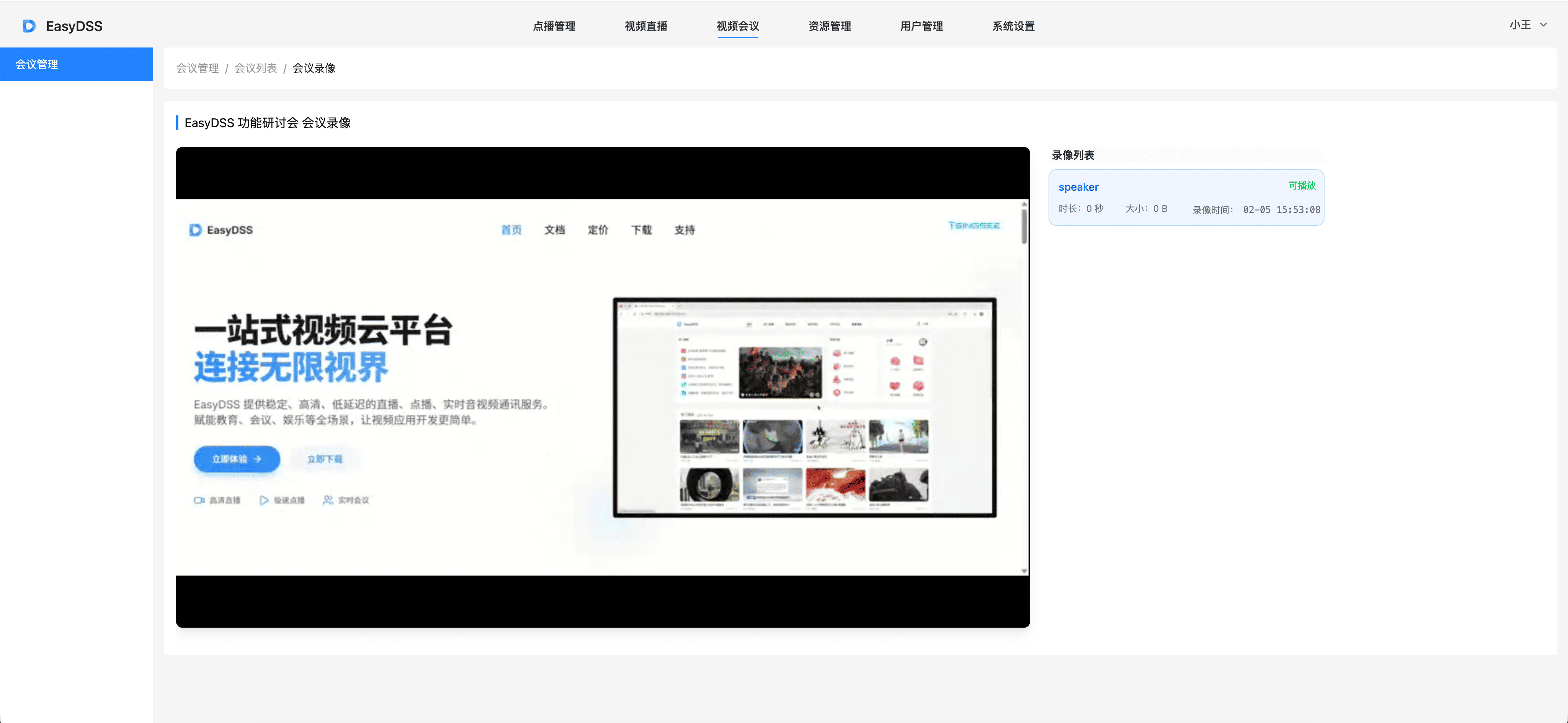Screen dimensions: 1568x723
Task: Go to 用户管理
Action: click(921, 26)
